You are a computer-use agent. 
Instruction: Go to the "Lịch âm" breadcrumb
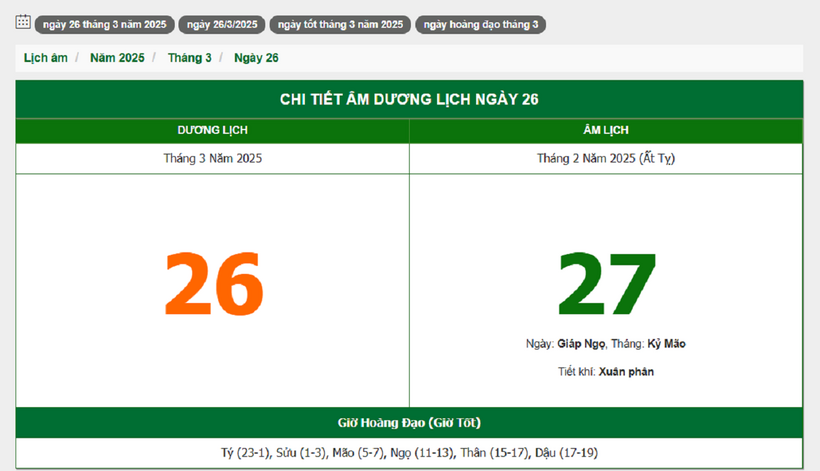[x=46, y=58]
